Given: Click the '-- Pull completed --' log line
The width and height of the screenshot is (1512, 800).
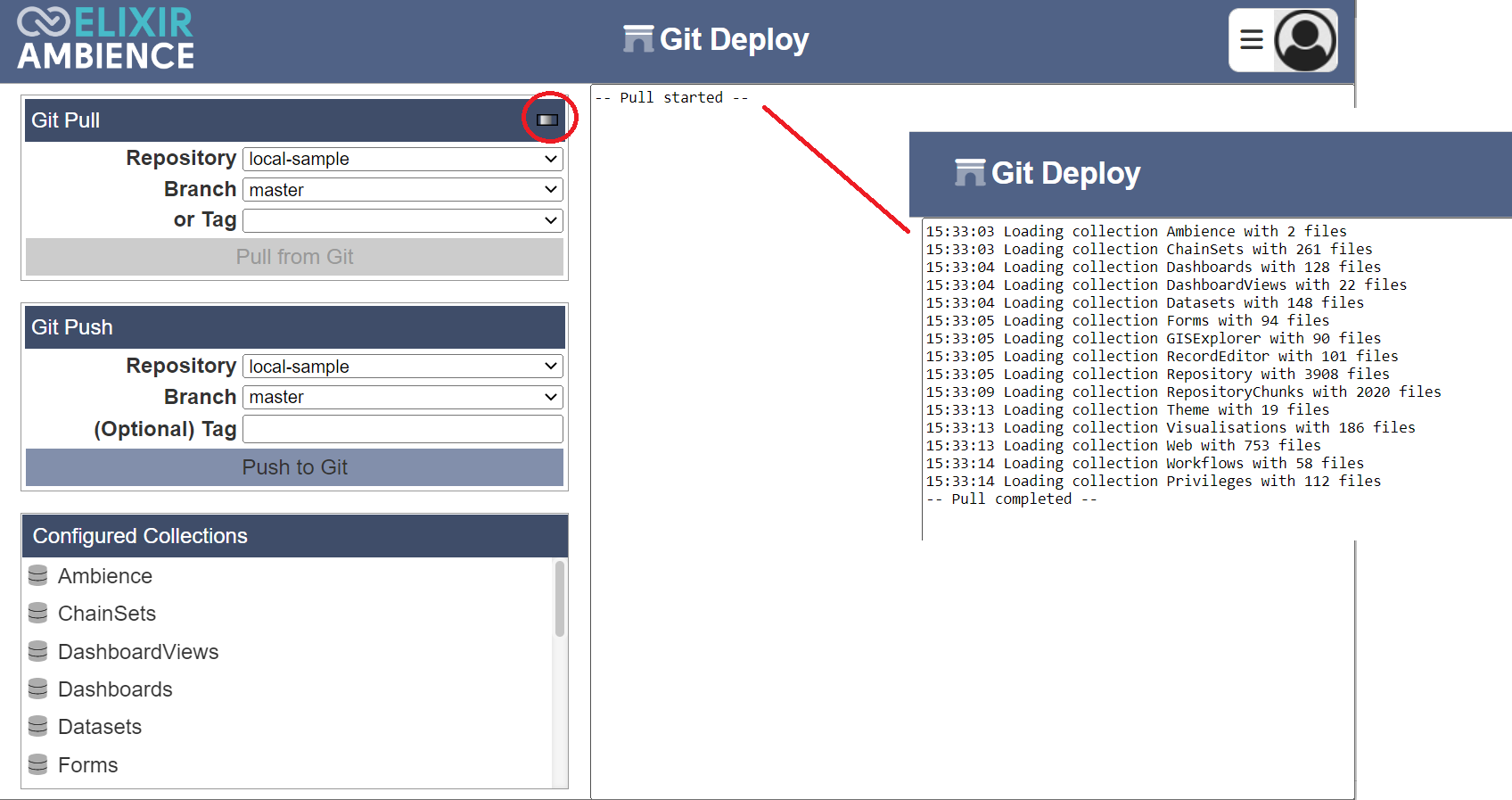Looking at the screenshot, I should [x=1011, y=499].
